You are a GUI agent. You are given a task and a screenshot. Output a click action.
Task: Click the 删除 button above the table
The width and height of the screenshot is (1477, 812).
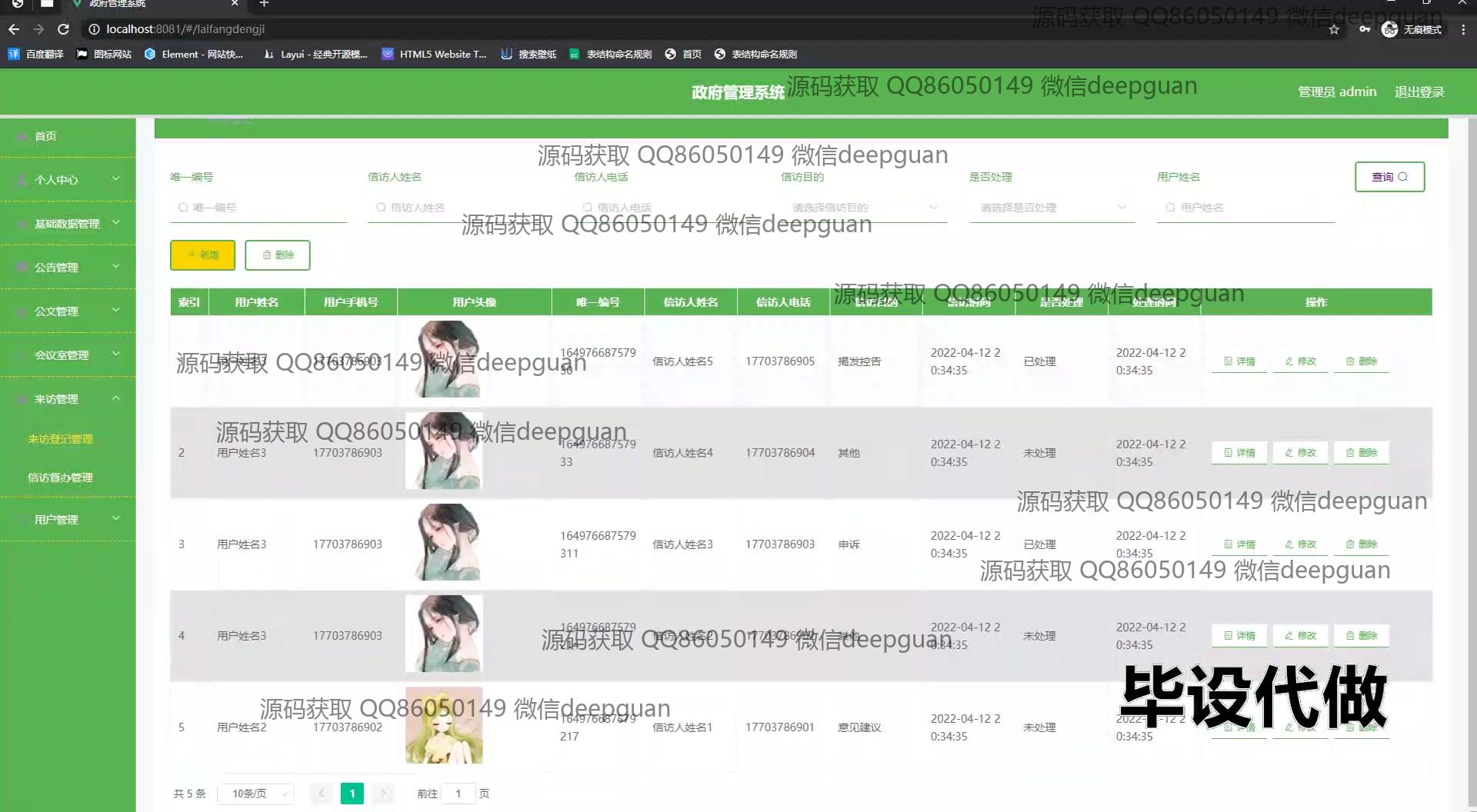point(278,255)
